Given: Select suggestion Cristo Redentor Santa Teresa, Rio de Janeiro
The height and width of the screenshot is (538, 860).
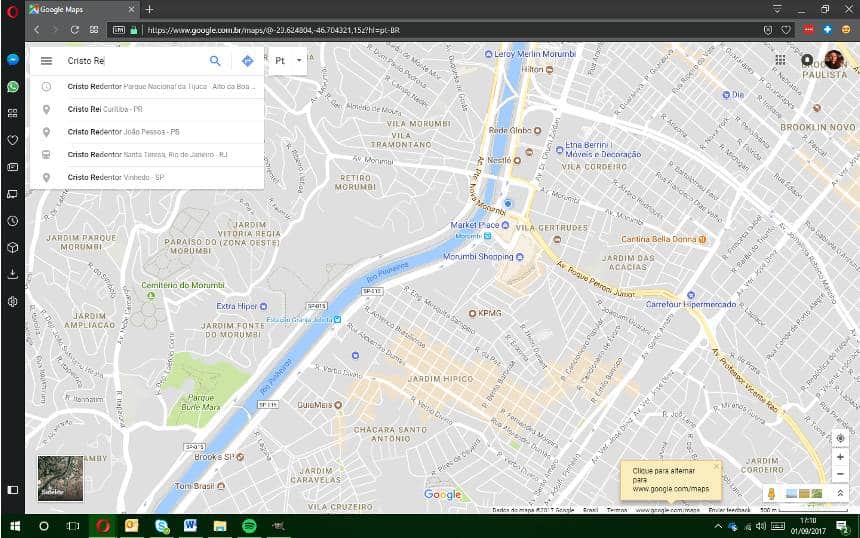Looking at the screenshot, I should [147, 155].
